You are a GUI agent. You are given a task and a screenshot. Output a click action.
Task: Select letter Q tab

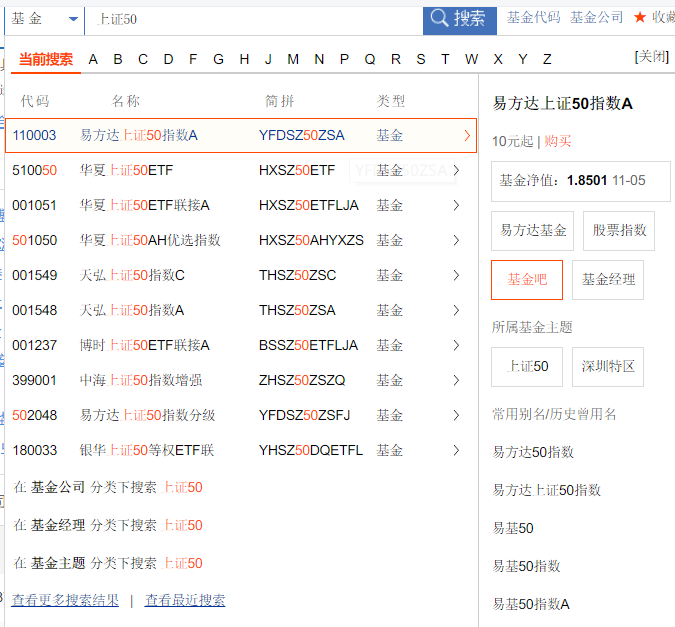coord(370,59)
